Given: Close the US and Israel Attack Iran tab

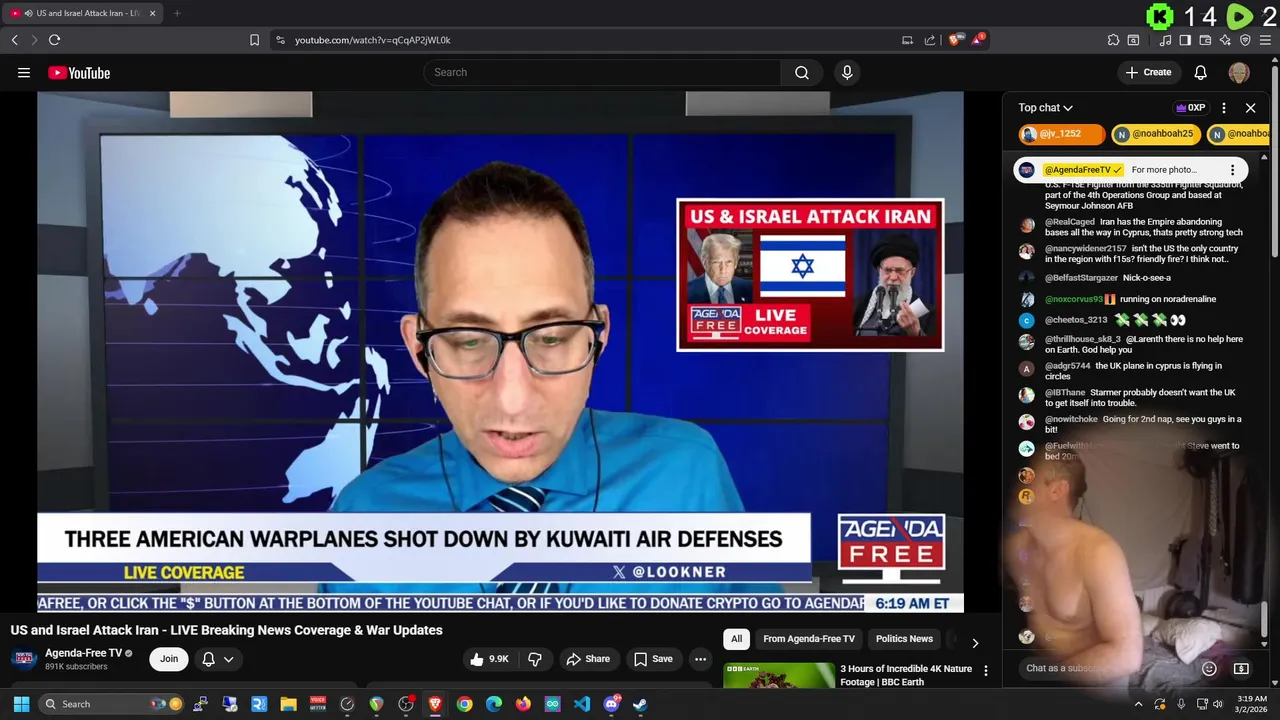Looking at the screenshot, I should [x=152, y=13].
